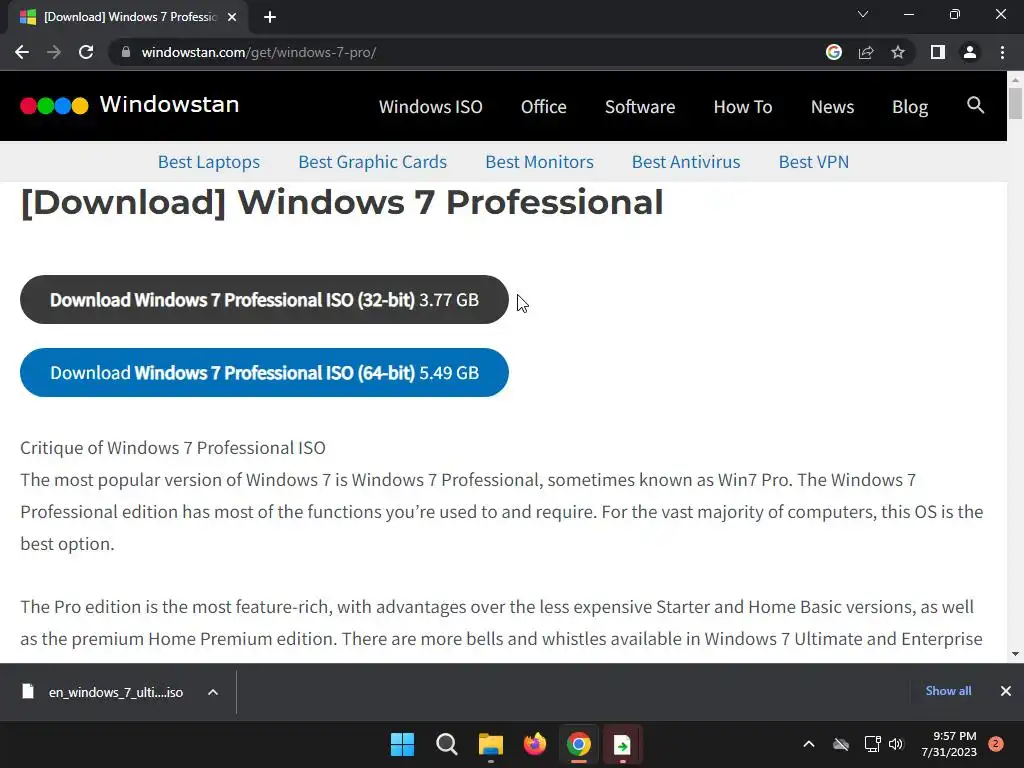The image size is (1024, 768).
Task: Open a new browser tab
Action: [270, 17]
